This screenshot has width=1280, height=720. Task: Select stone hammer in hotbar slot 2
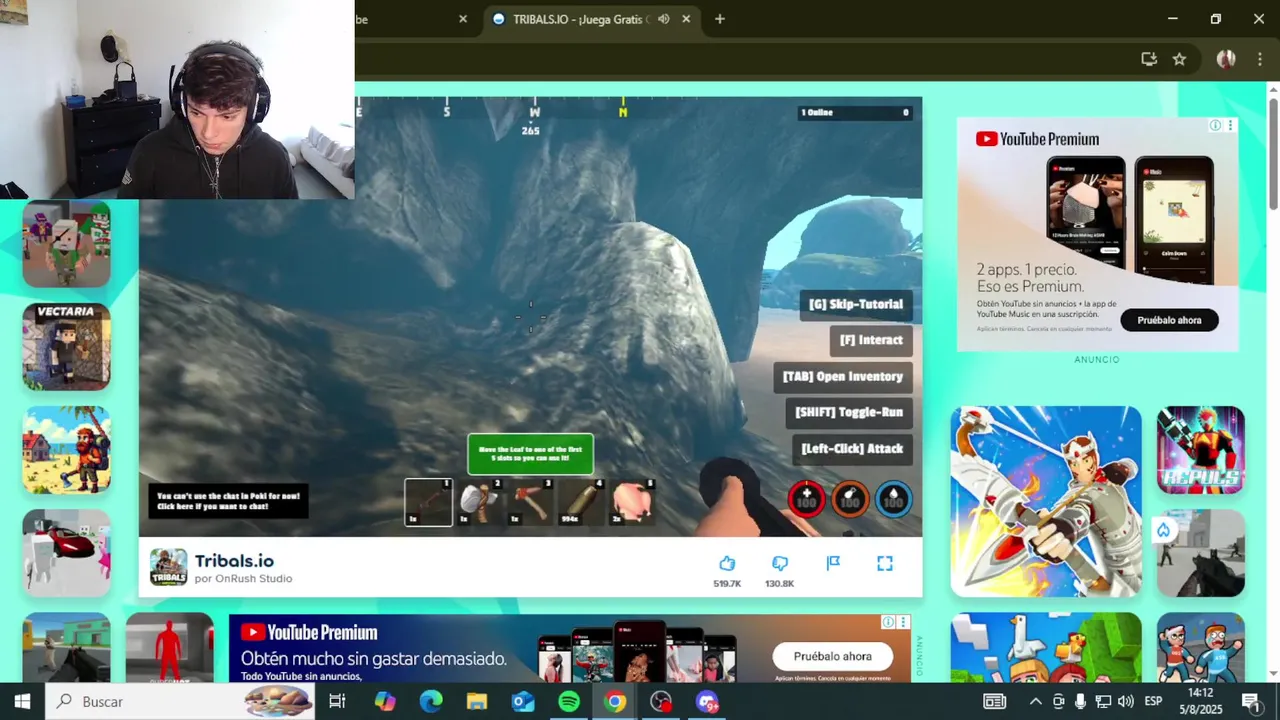(x=480, y=502)
